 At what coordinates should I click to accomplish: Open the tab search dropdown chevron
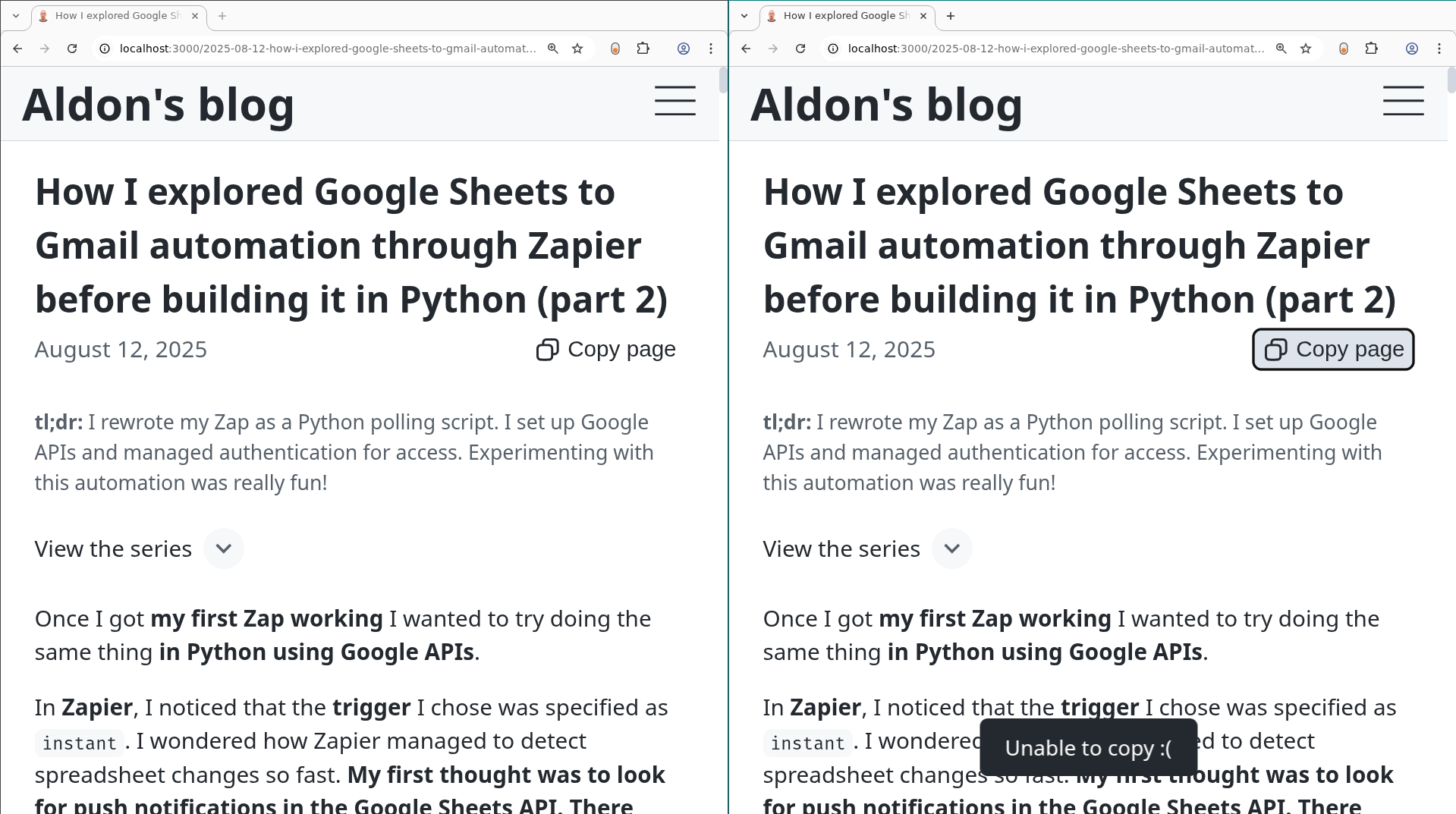click(17, 15)
